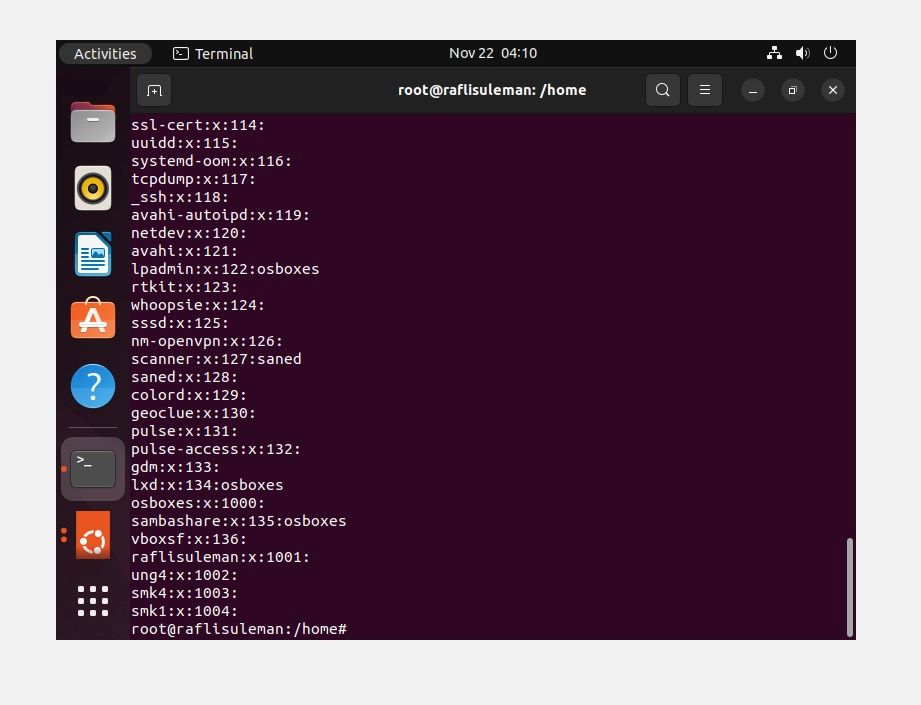The width and height of the screenshot is (921, 705).
Task: Click the line raflisuleman:x:1001:
Action: point(220,557)
